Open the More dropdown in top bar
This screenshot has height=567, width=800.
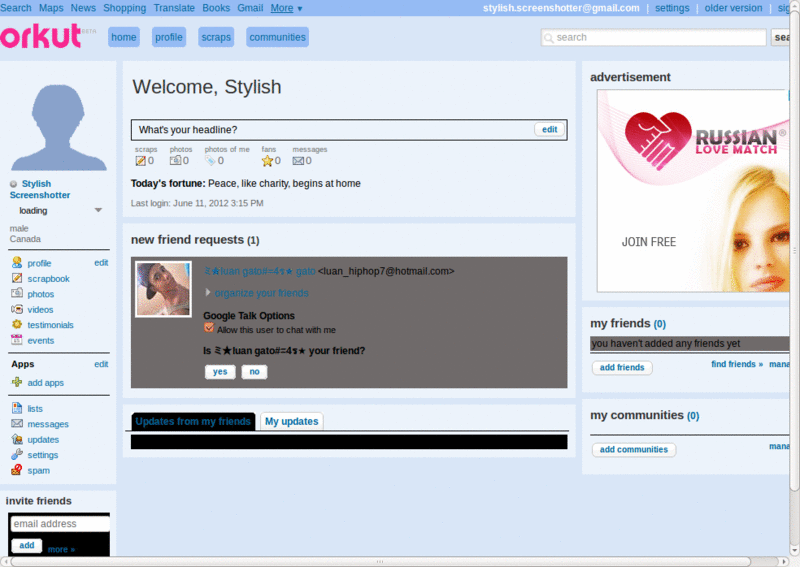click(x=286, y=8)
